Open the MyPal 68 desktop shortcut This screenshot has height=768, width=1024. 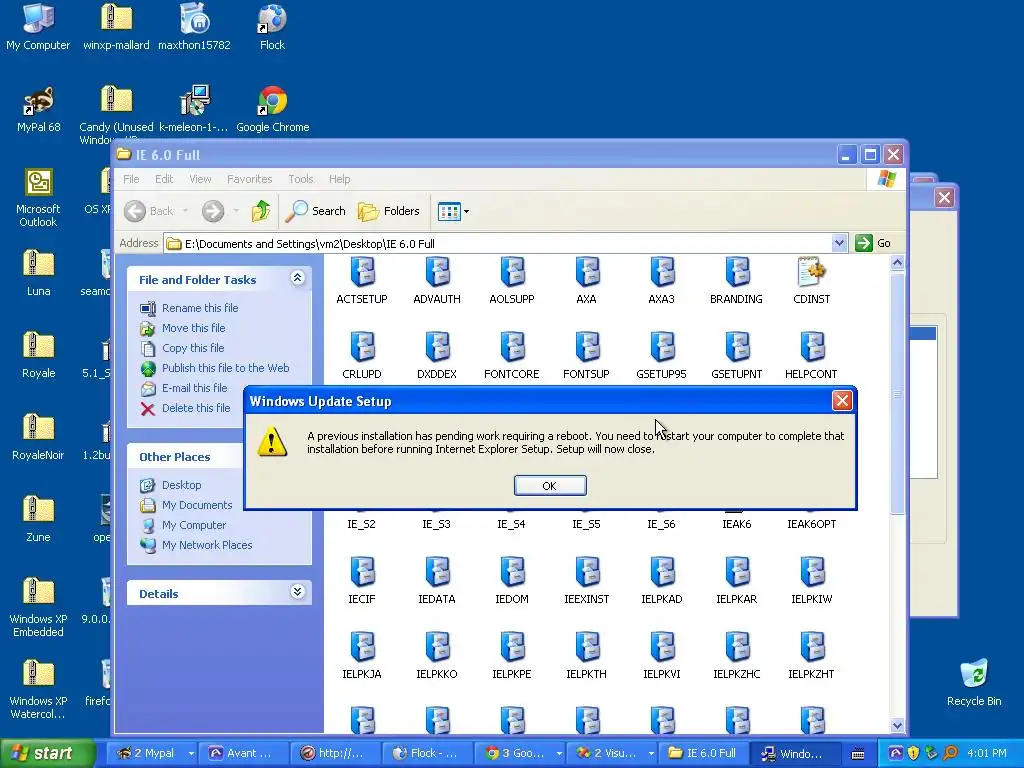pyautogui.click(x=38, y=109)
